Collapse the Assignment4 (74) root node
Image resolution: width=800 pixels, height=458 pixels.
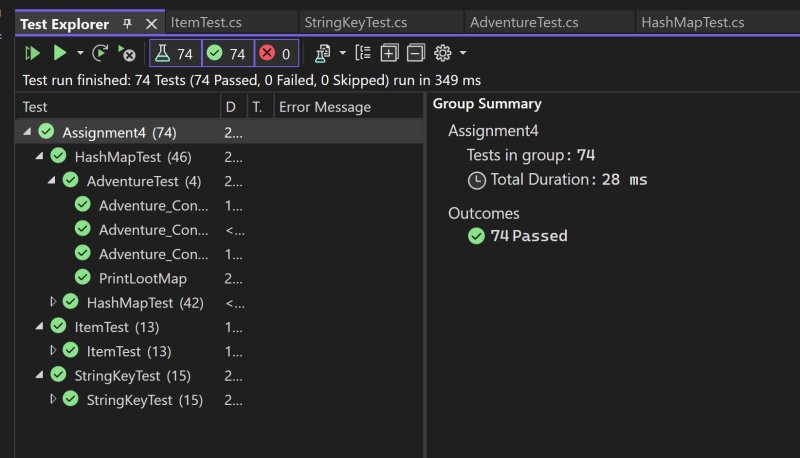click(x=27, y=132)
